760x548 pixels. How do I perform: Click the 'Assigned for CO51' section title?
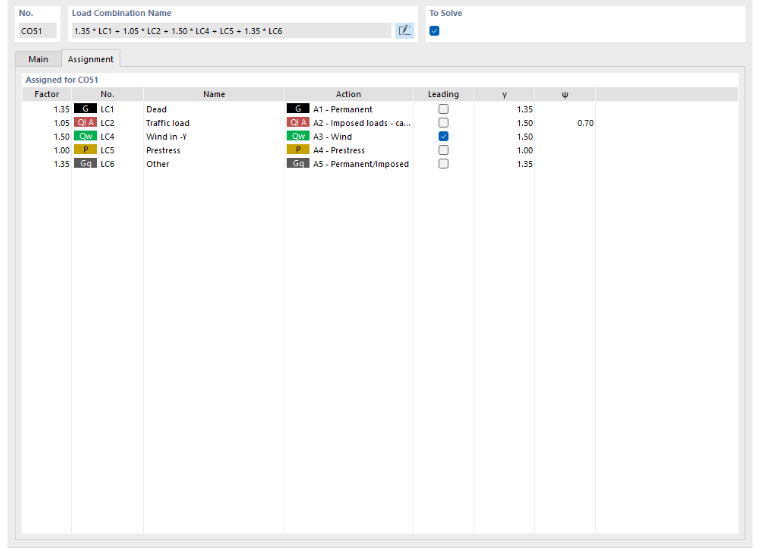[62, 79]
